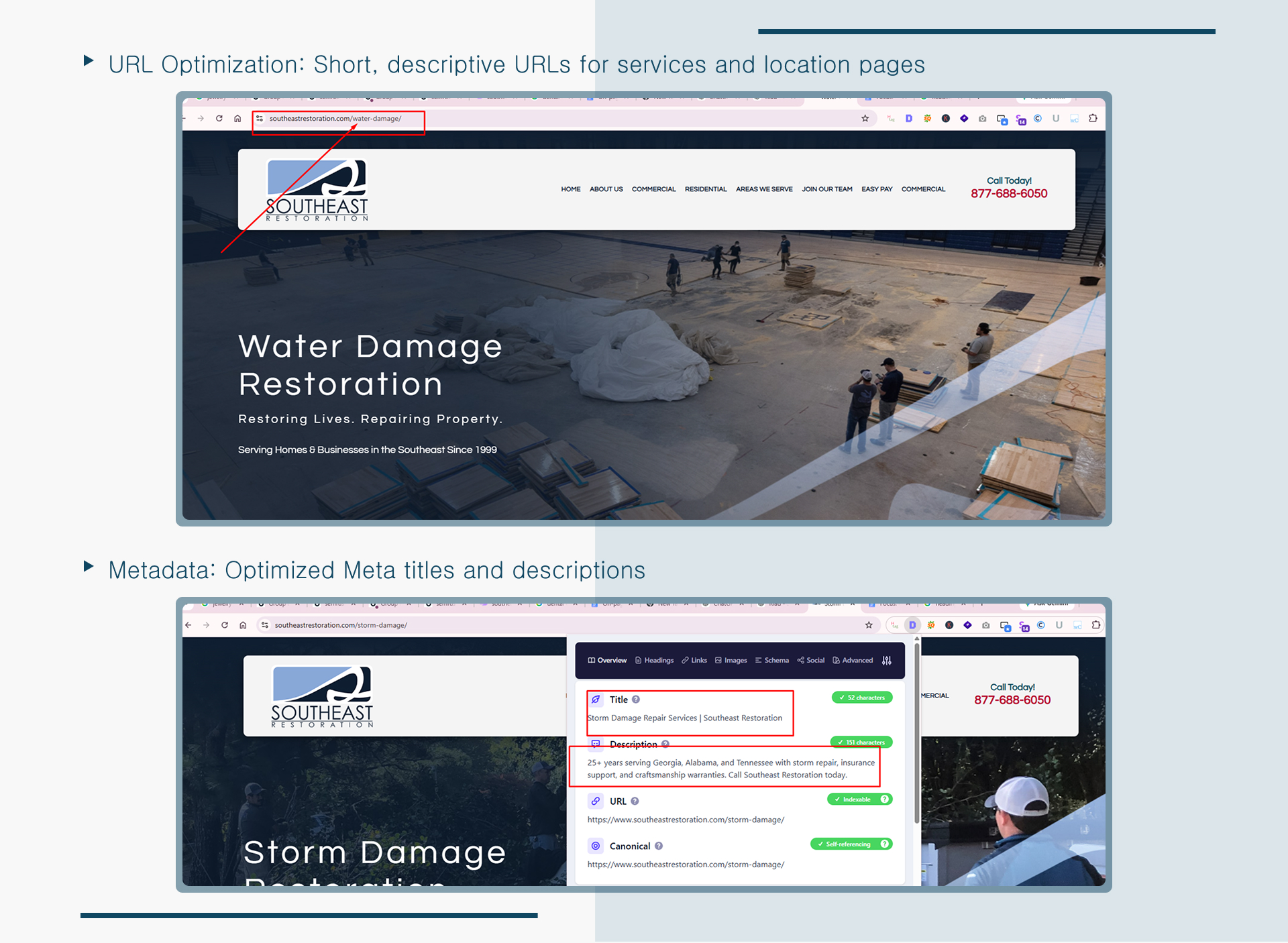The height and width of the screenshot is (943, 1288).
Task: Open extensions puzzle icon in water-damage browser
Action: coord(1093,119)
